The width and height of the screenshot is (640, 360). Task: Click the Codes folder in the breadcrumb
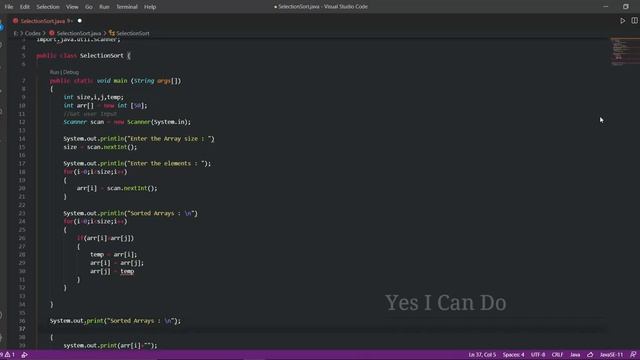point(33,33)
